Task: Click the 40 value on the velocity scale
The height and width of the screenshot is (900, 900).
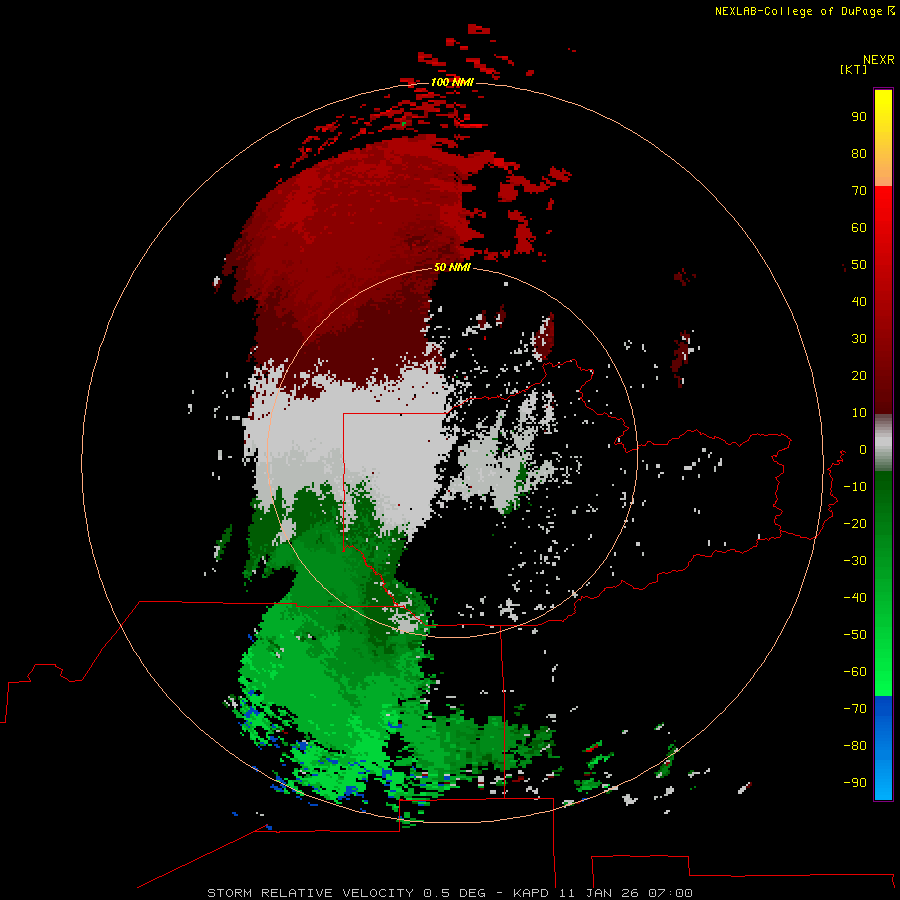Action: (859, 301)
